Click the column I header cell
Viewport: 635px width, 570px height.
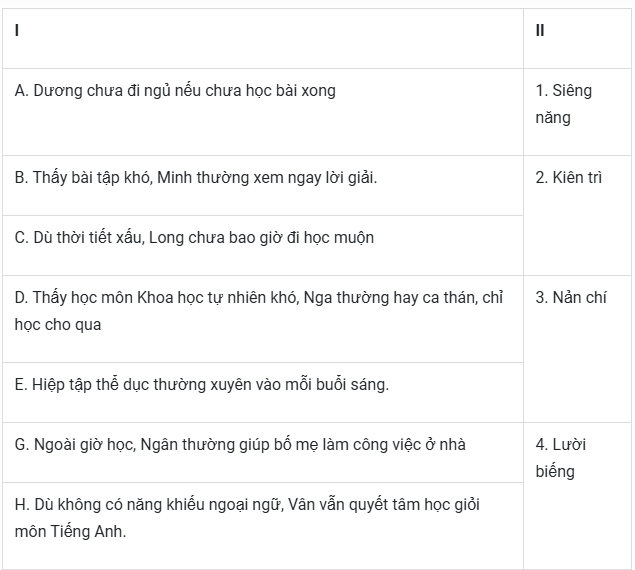[x=263, y=38]
